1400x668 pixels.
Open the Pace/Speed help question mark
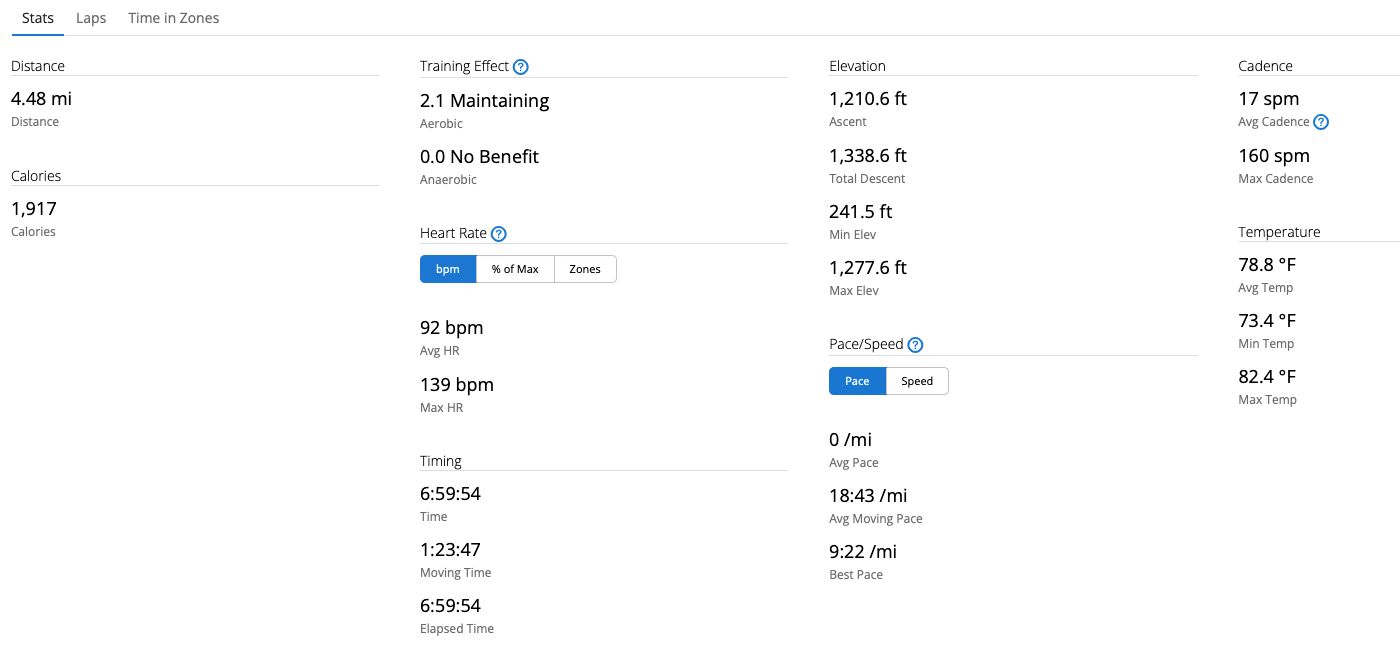(915, 345)
